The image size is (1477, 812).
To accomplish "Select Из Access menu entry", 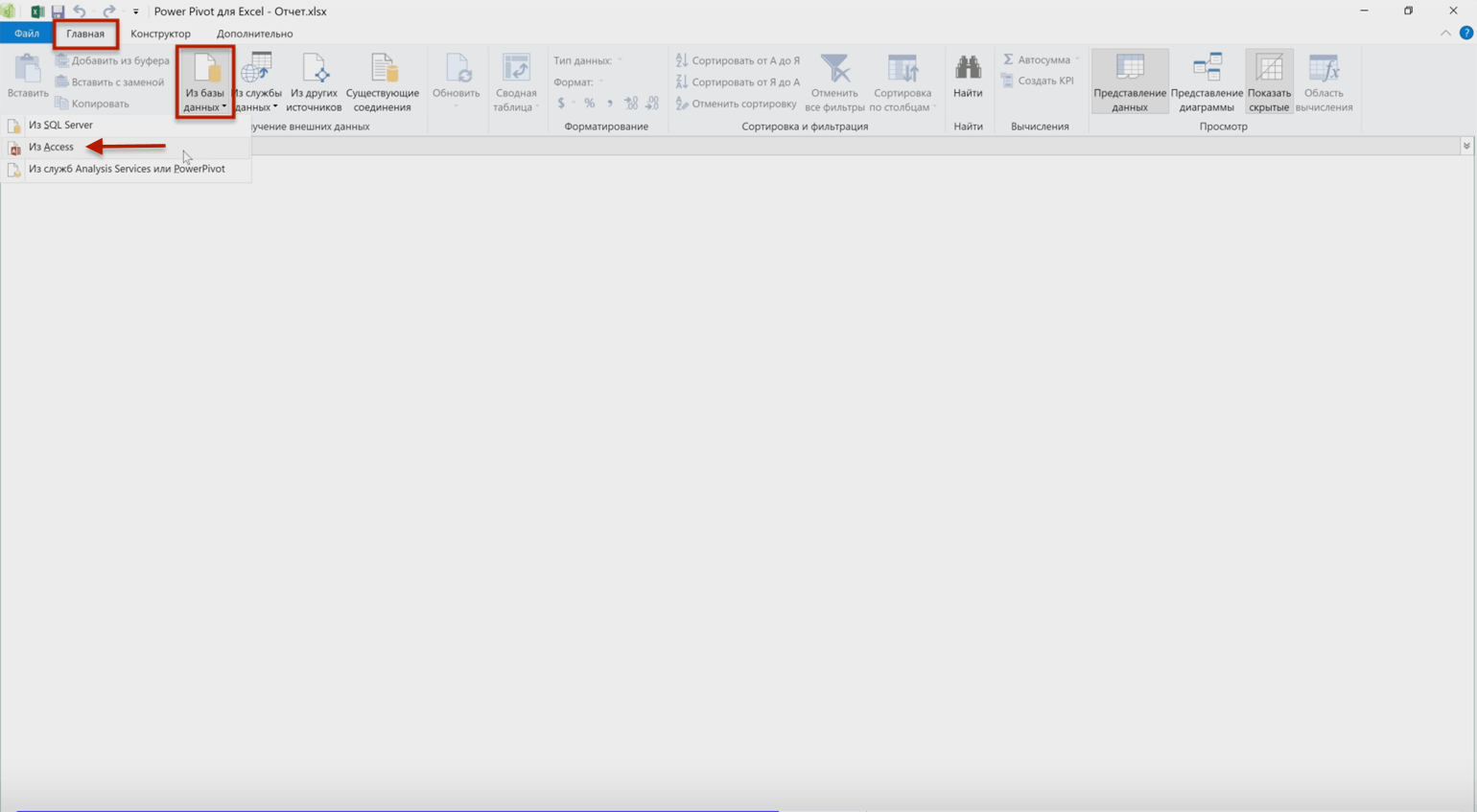I will 126,147.
